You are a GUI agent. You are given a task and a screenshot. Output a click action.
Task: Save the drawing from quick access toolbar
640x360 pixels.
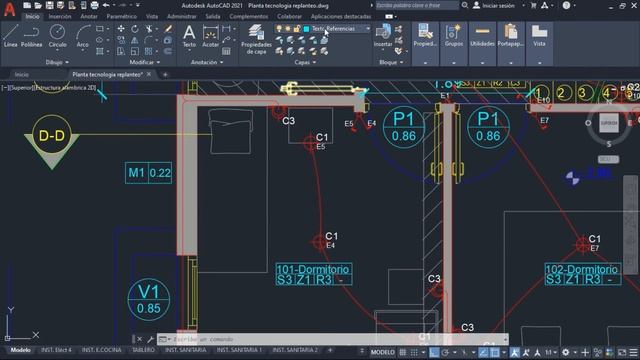pyautogui.click(x=49, y=5)
